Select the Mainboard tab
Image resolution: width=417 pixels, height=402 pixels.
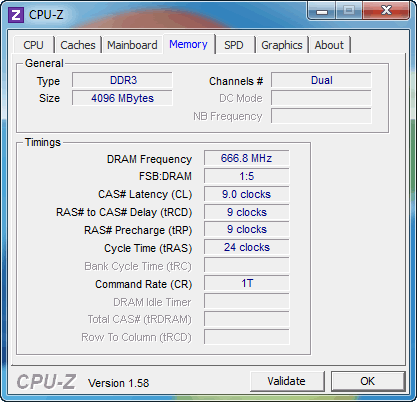(x=132, y=45)
